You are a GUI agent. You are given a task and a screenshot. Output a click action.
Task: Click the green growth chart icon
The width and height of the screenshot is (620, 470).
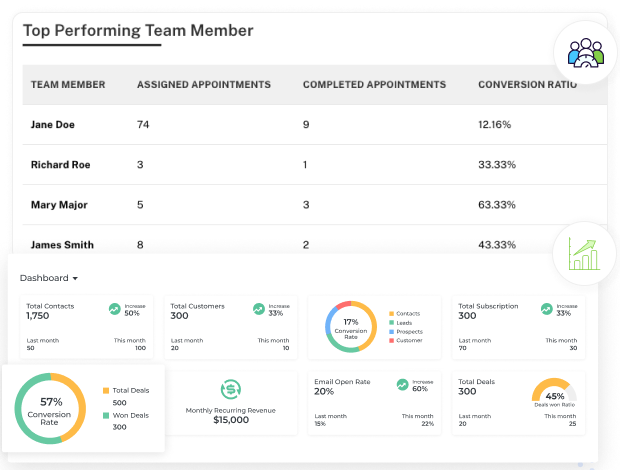(584, 254)
